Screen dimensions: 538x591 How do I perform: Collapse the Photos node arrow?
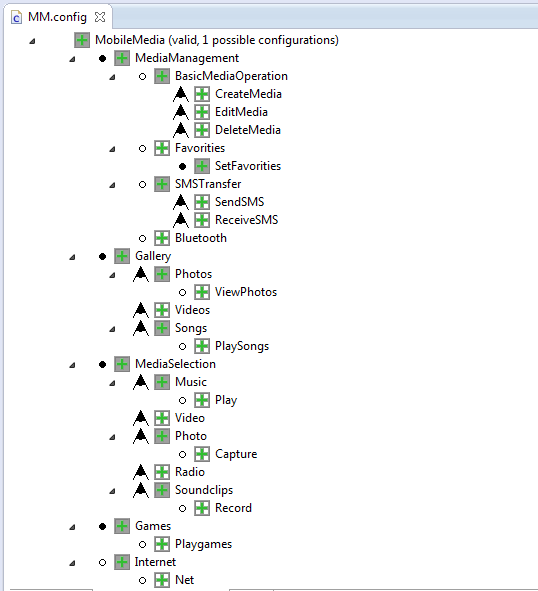112,275
